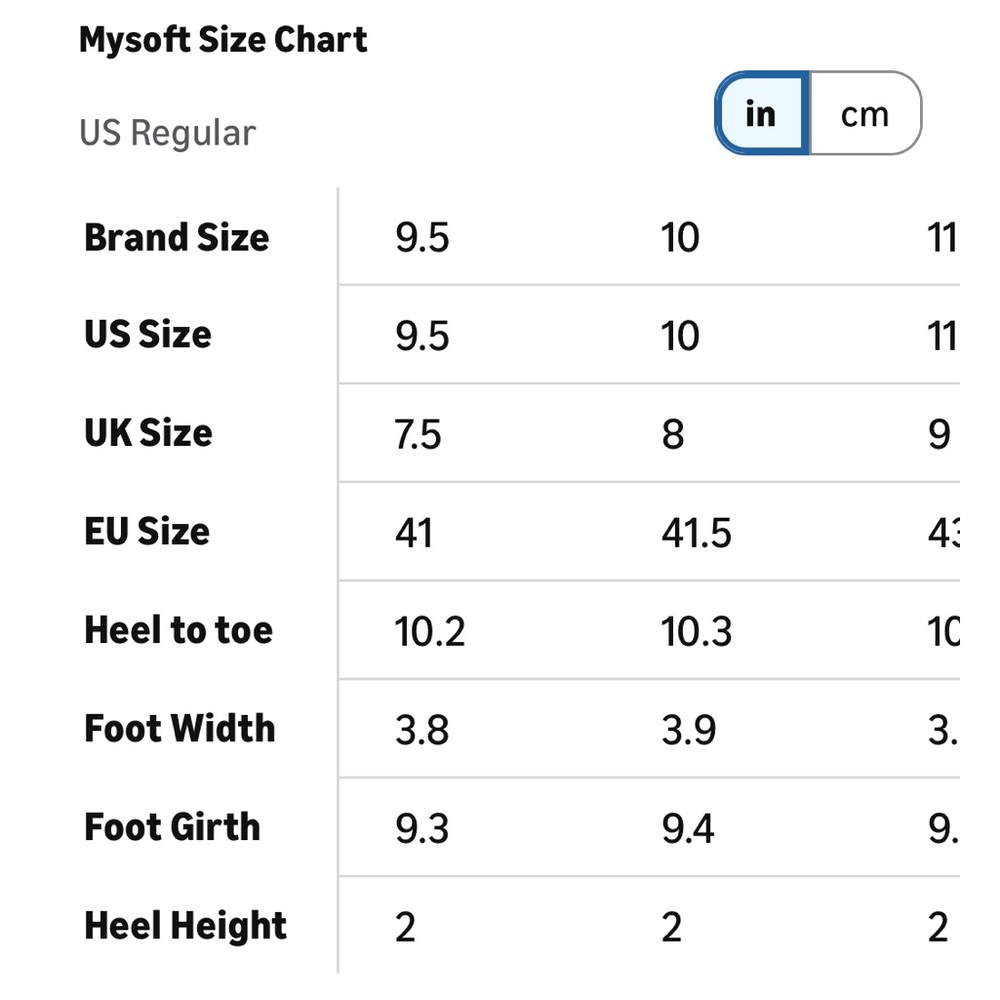1000x1000 pixels.
Task: Select the Foot Girth row header
Action: (x=172, y=827)
